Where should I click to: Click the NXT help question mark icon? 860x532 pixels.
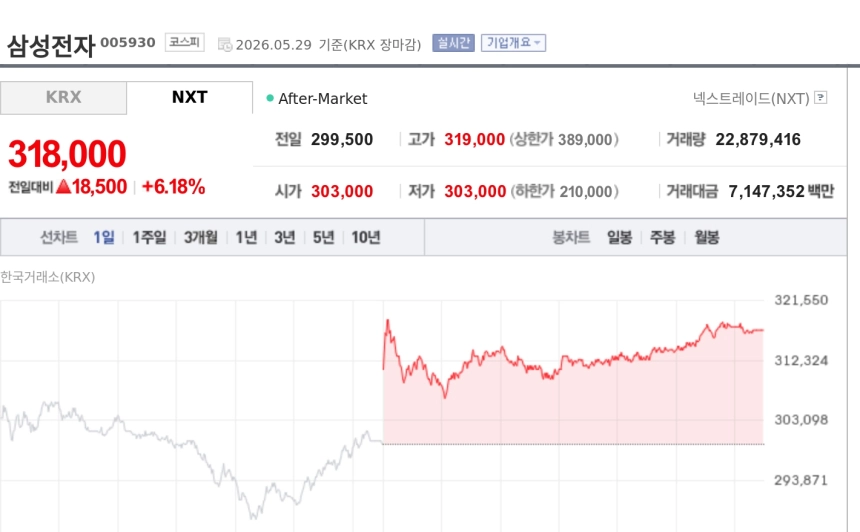tap(821, 98)
